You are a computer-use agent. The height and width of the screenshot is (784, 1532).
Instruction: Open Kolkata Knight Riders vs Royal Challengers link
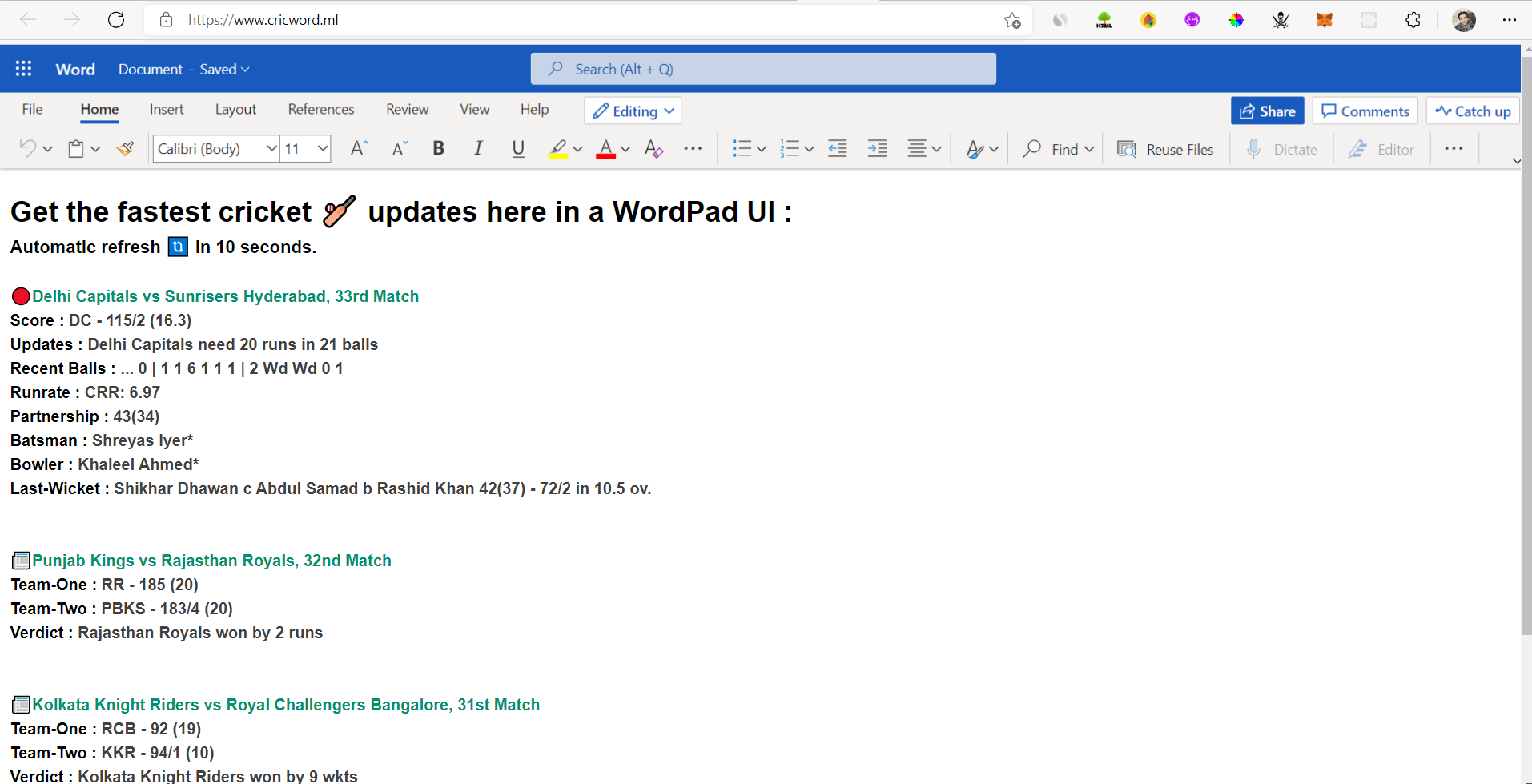286,705
